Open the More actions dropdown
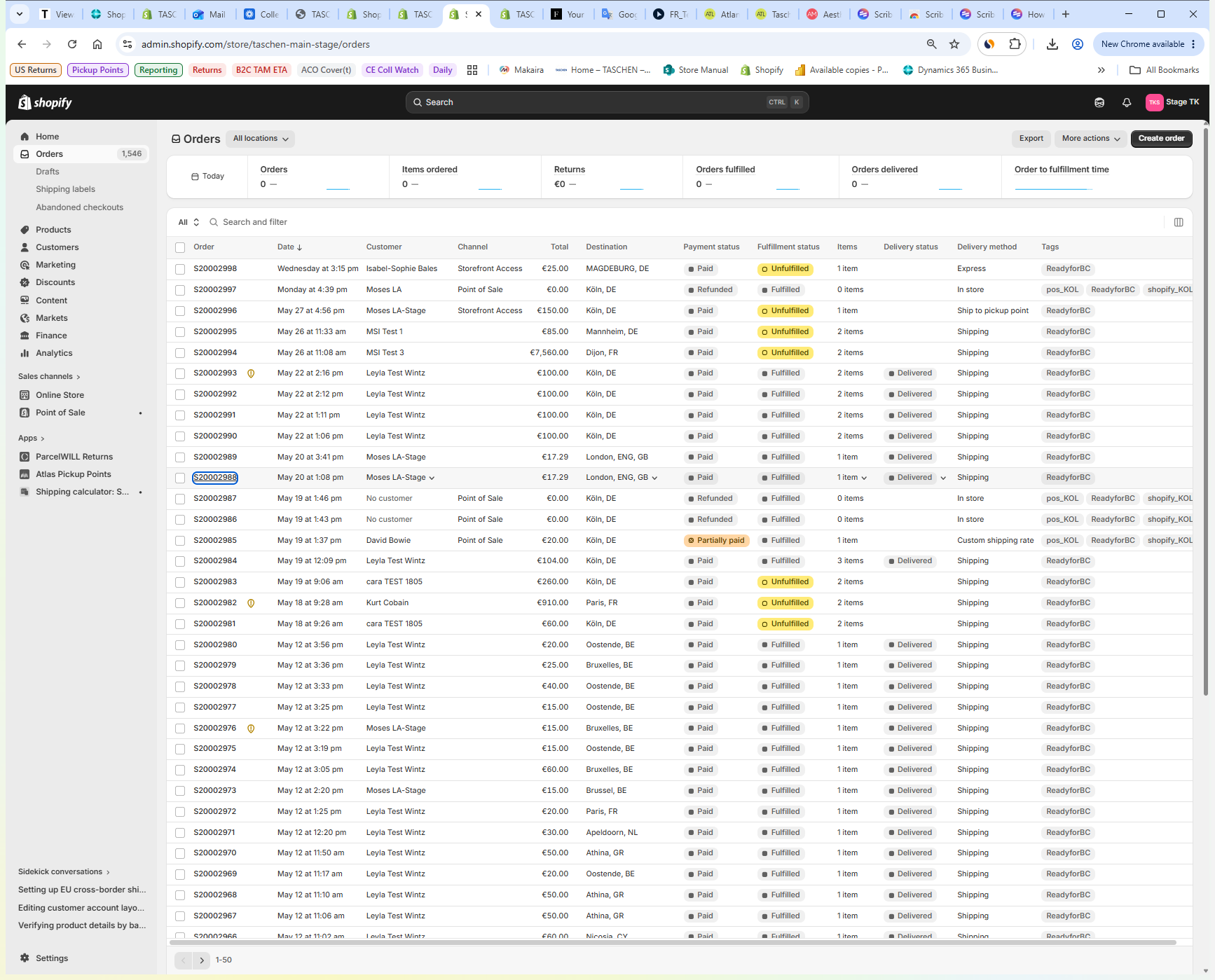1215x980 pixels. (x=1091, y=139)
